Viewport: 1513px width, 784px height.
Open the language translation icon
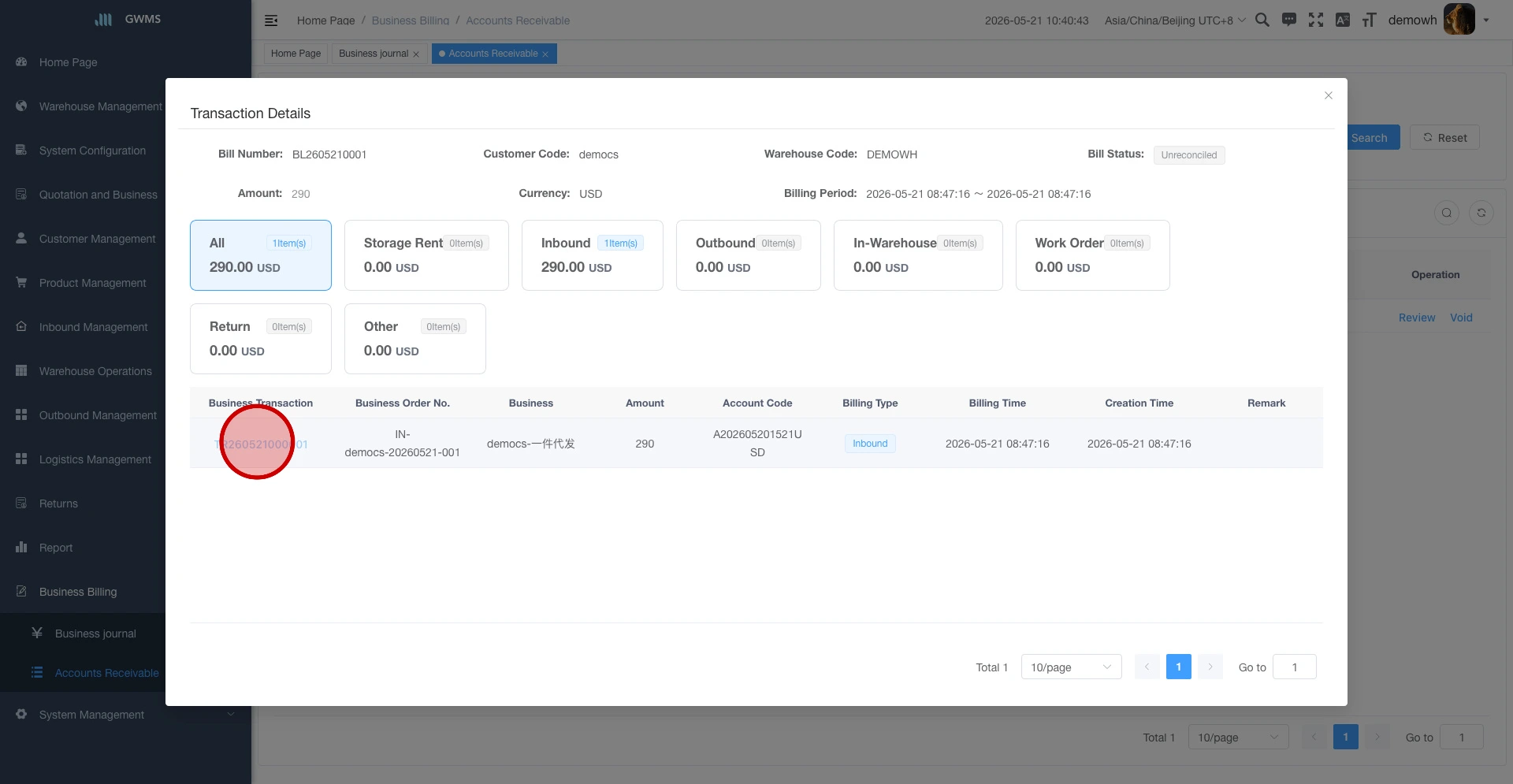click(1343, 20)
